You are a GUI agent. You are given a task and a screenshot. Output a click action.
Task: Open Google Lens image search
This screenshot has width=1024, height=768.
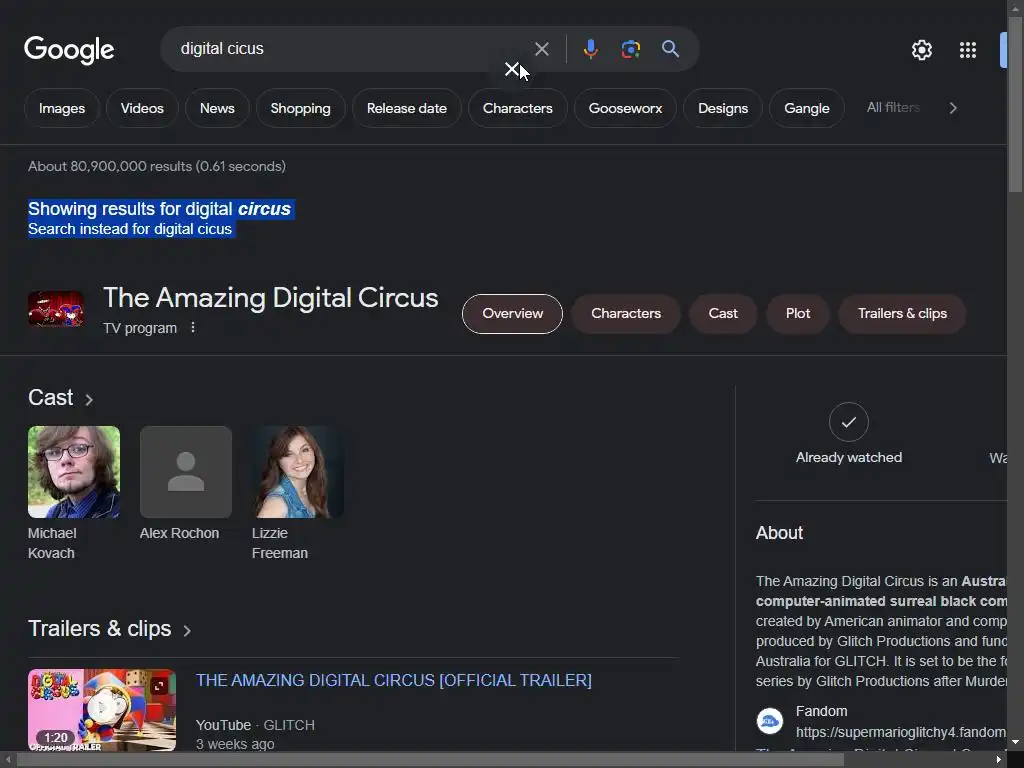pos(630,49)
